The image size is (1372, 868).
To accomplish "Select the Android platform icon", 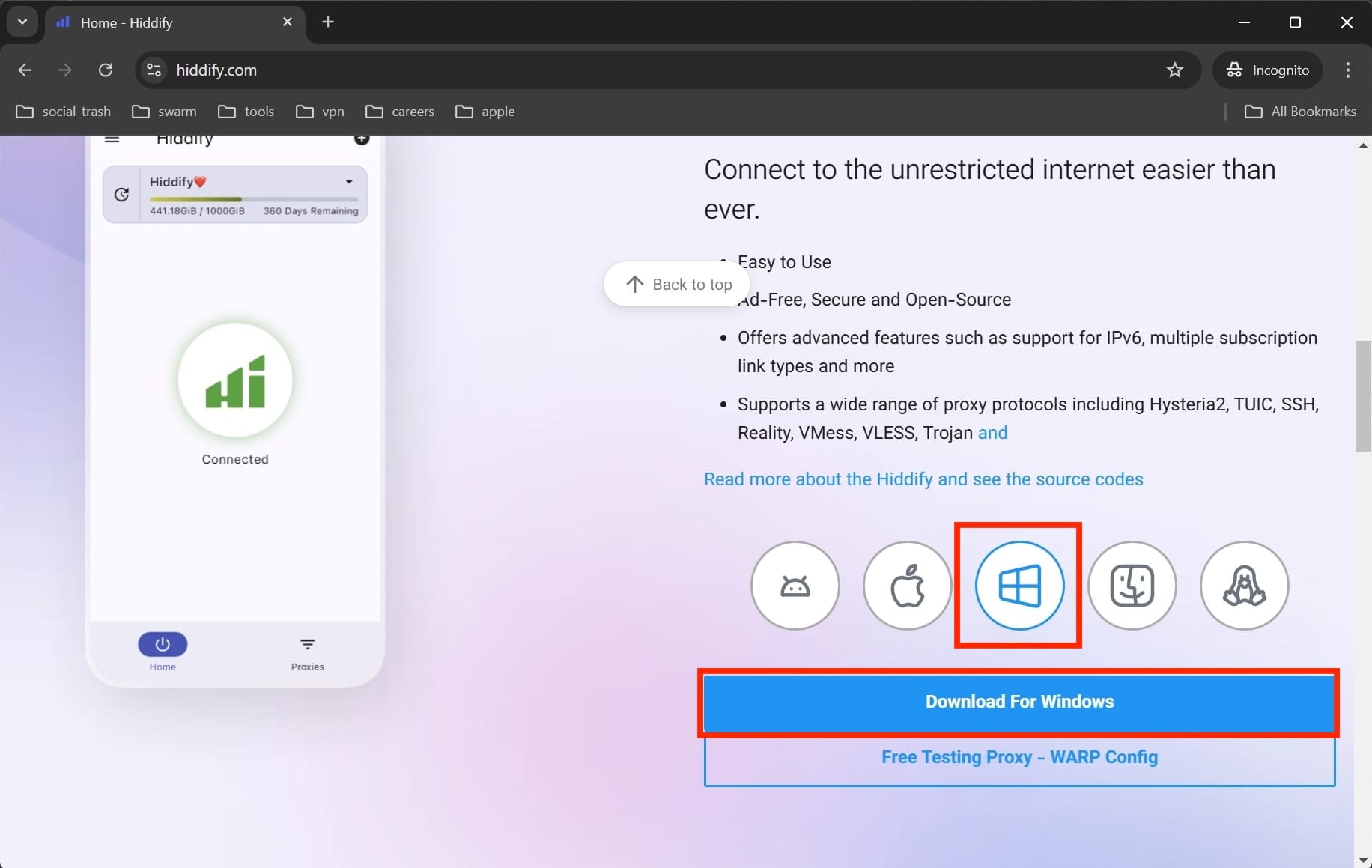I will (x=795, y=586).
